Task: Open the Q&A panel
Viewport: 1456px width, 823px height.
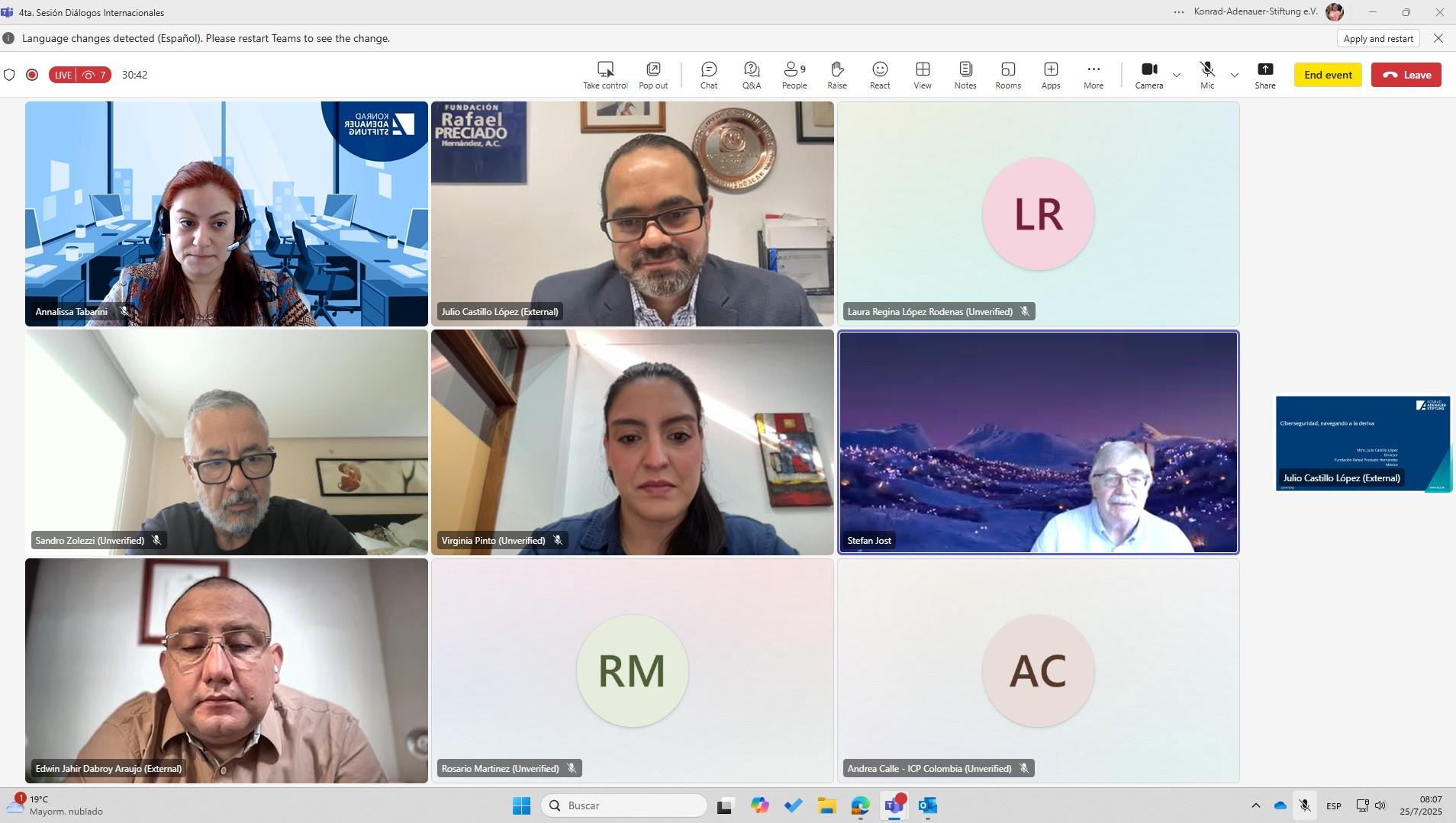Action: coord(751,75)
